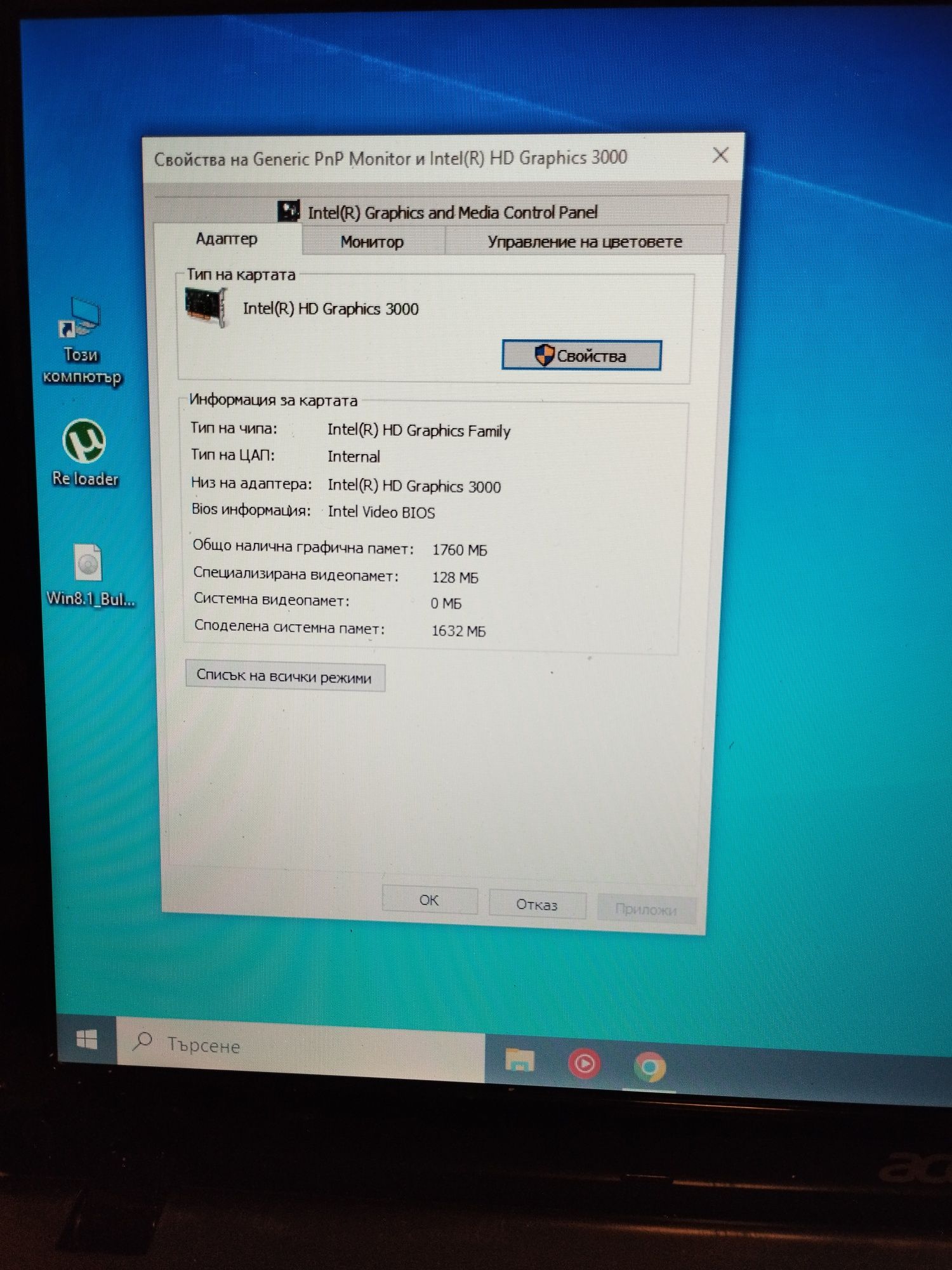Click the Тип на чипа label
Image resolution: width=952 pixels, height=1270 pixels.
pyautogui.click(x=234, y=428)
